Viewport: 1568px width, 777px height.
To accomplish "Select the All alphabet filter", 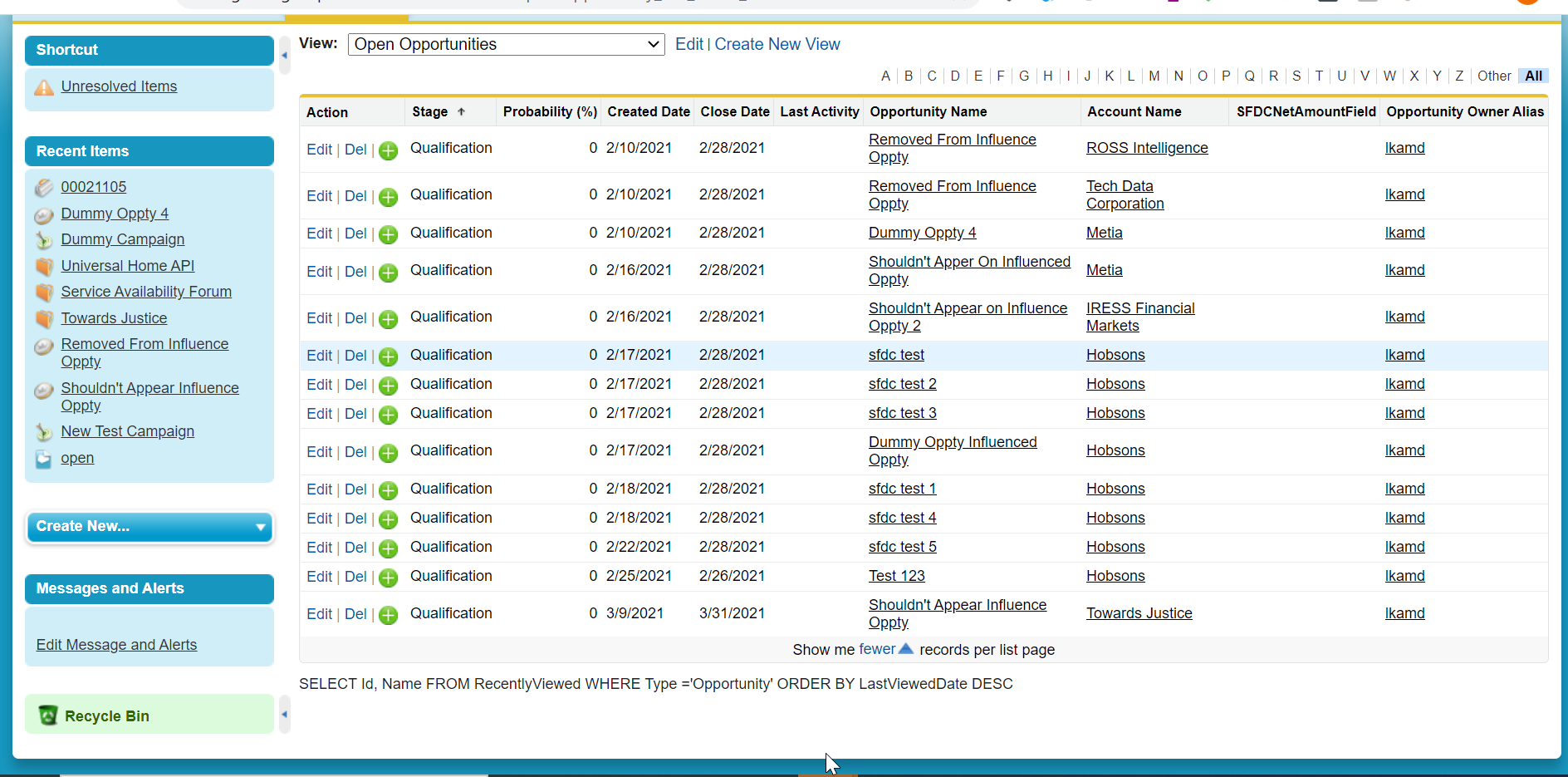I will tap(1533, 76).
